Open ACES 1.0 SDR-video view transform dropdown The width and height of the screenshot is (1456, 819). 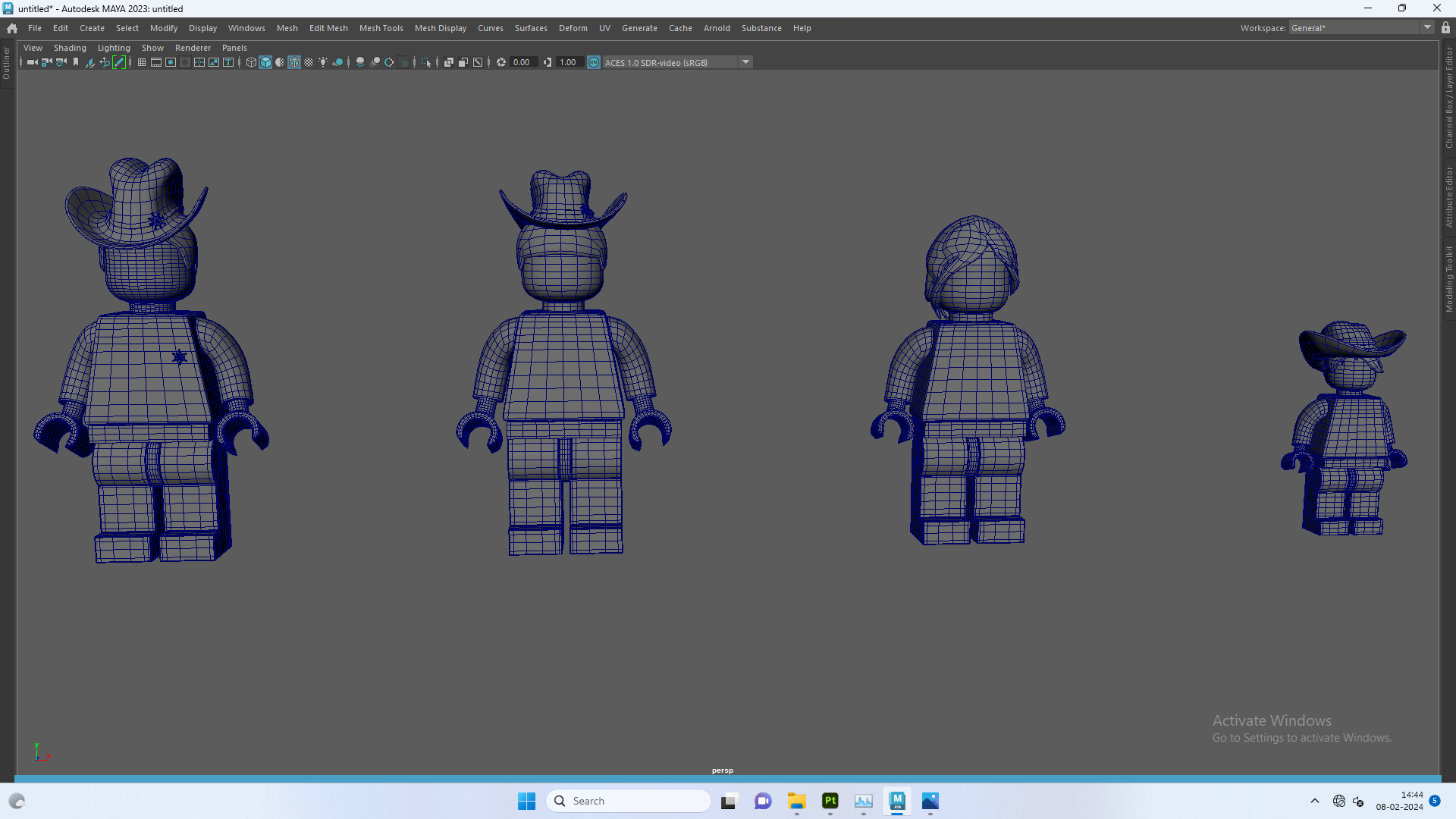tap(677, 62)
